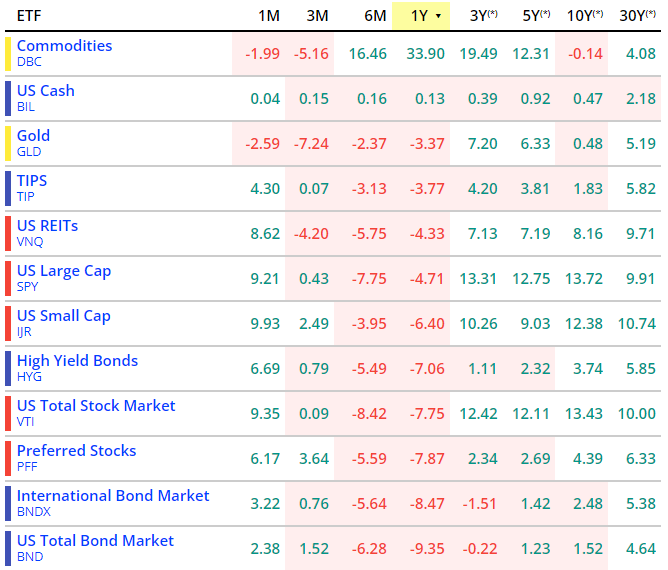668x570 pixels.
Task: Click the US Total Stock Market link
Action: pos(96,406)
